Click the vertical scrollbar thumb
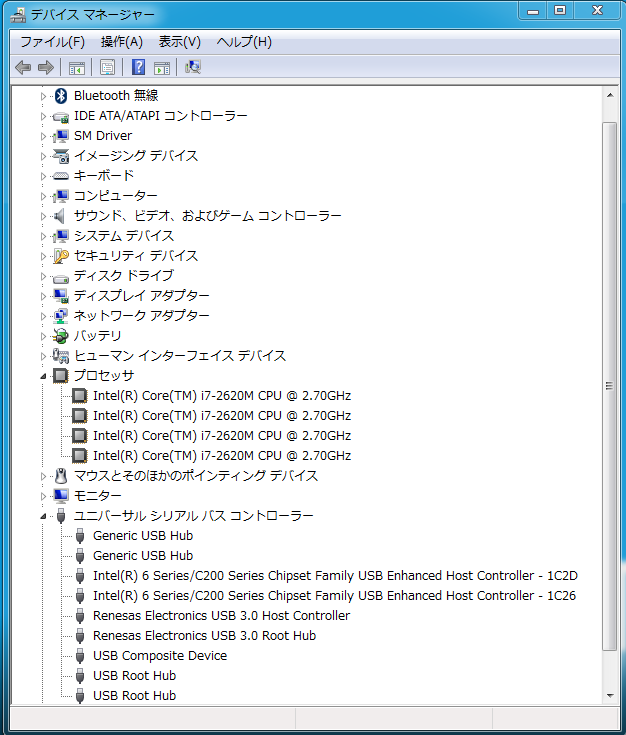 [610, 386]
